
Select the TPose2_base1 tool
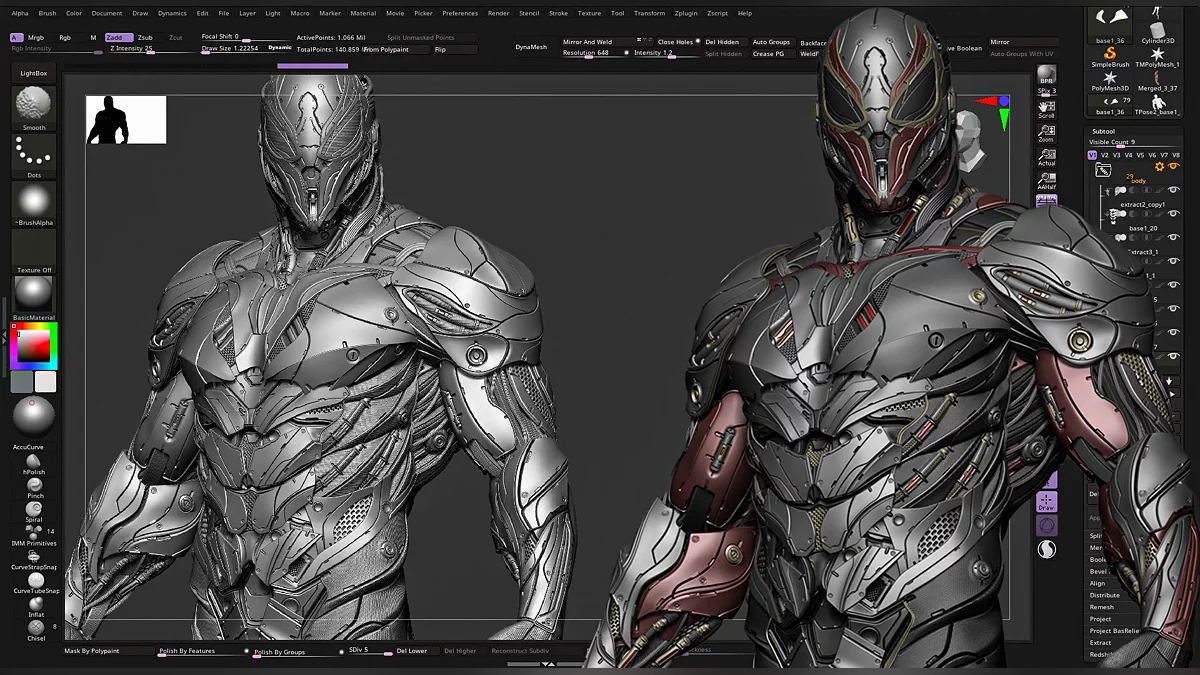coord(1157,105)
